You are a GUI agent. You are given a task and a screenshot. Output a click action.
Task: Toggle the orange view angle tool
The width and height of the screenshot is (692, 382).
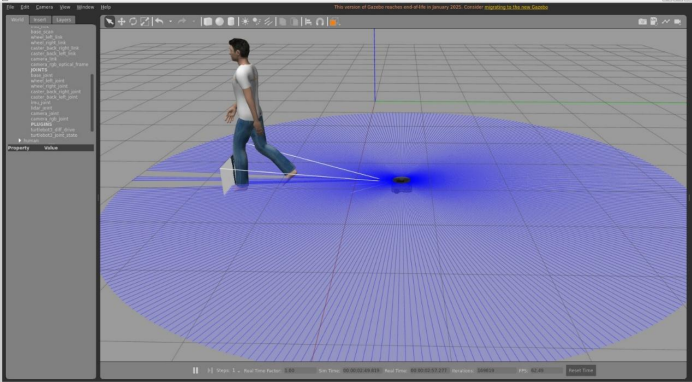(334, 22)
